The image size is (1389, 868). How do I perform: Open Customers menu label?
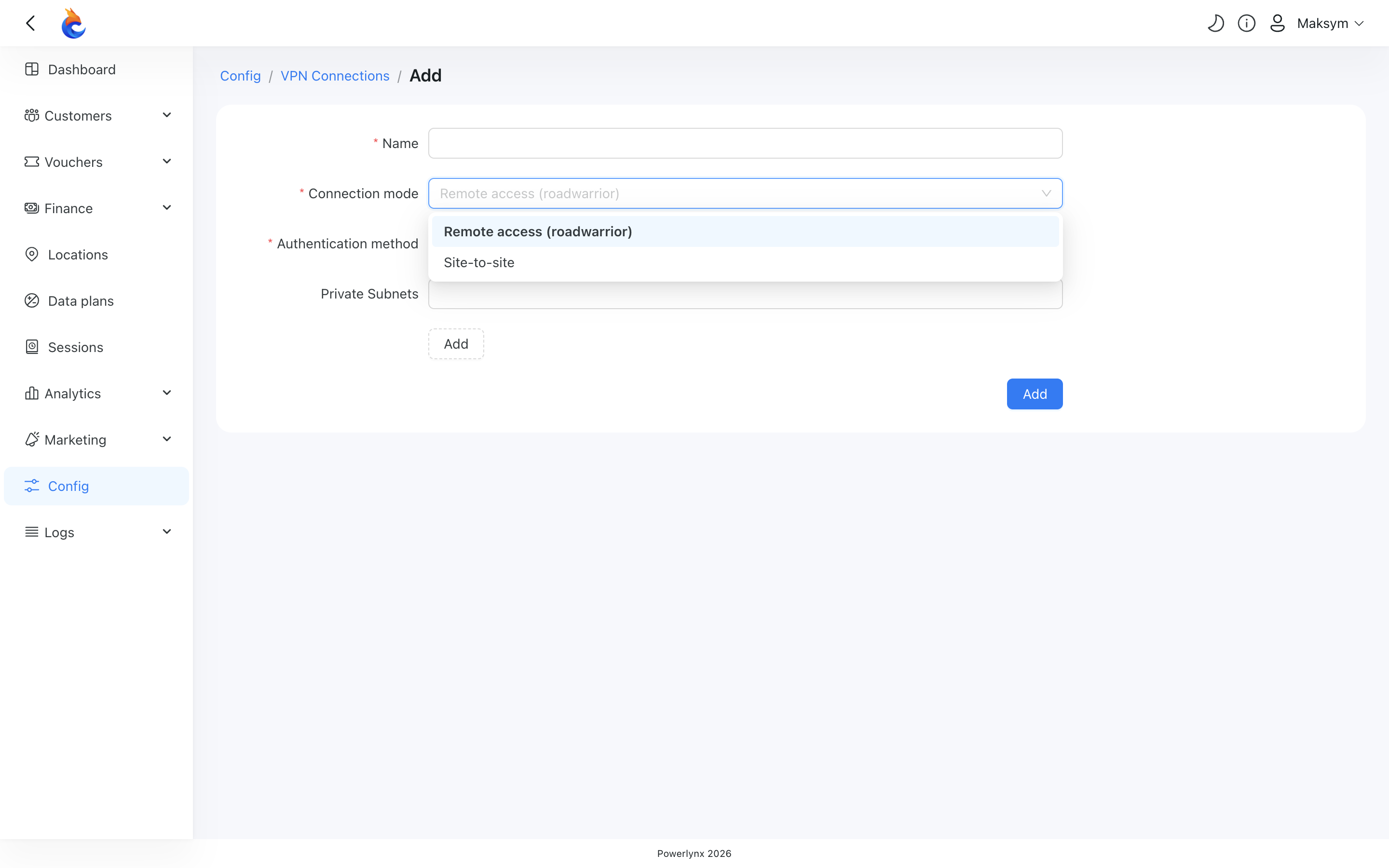point(78,116)
